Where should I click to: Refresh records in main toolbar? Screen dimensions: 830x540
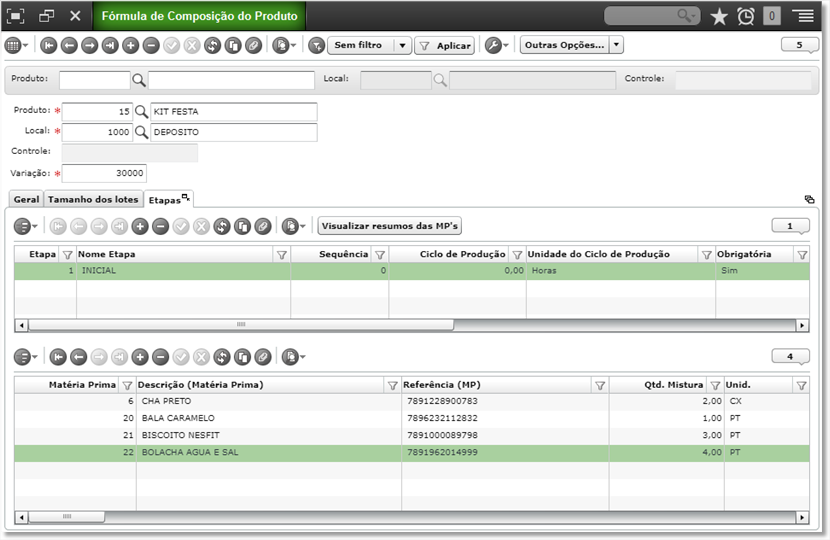tap(212, 46)
